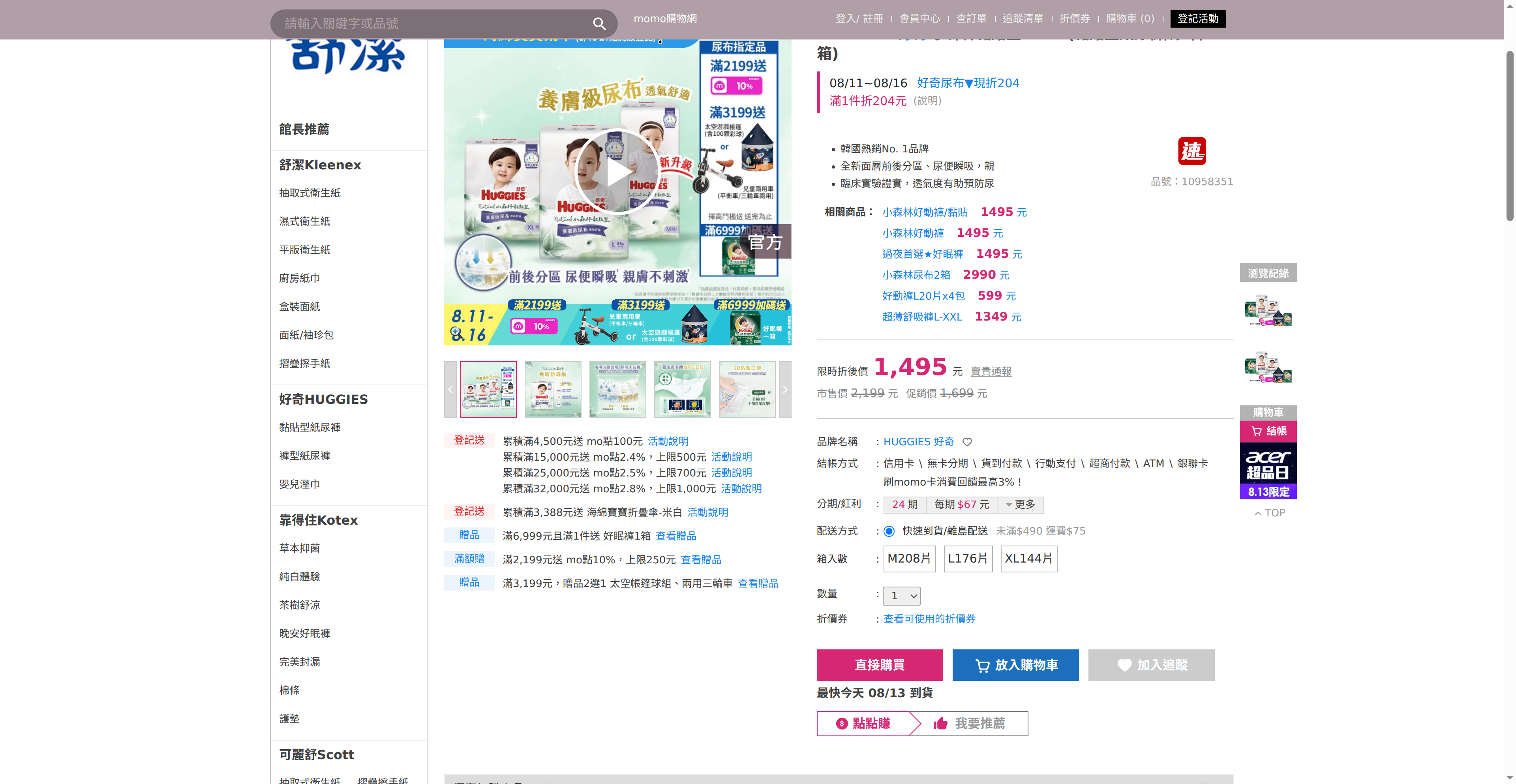Screen dimensions: 1516x784
Task: Show previous product thumbnails
Action: point(450,390)
